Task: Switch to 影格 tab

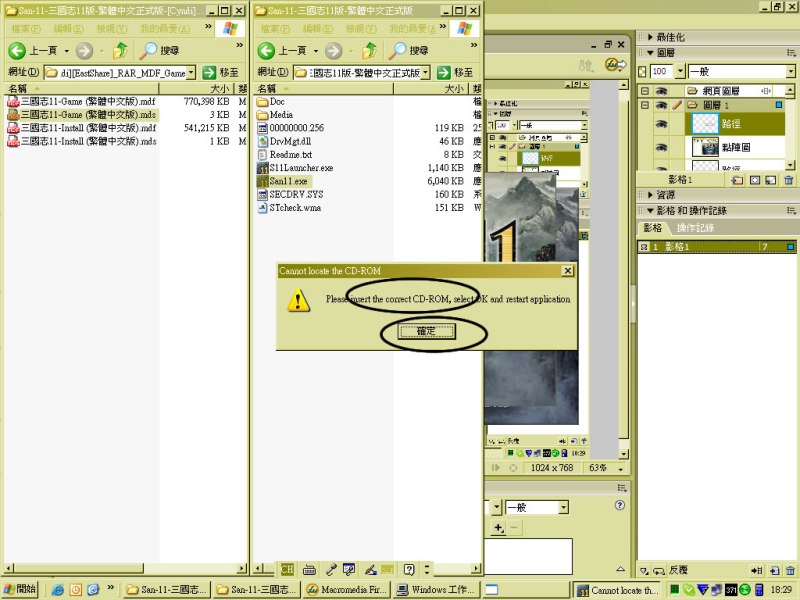Action: [653, 228]
